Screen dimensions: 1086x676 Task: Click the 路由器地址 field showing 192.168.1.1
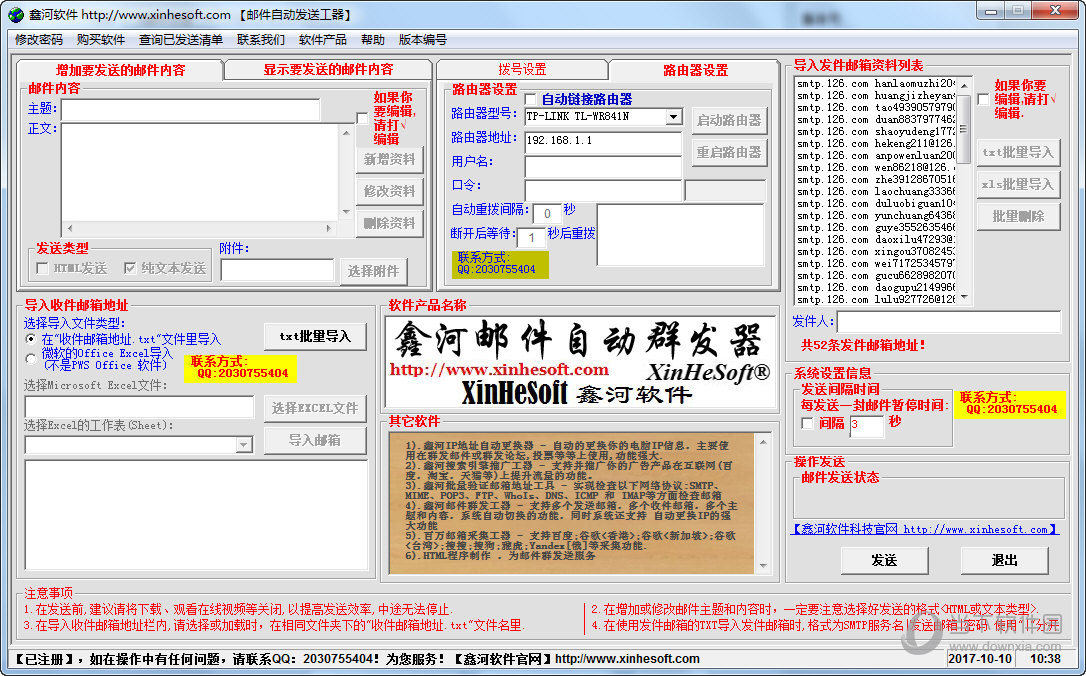[603, 141]
